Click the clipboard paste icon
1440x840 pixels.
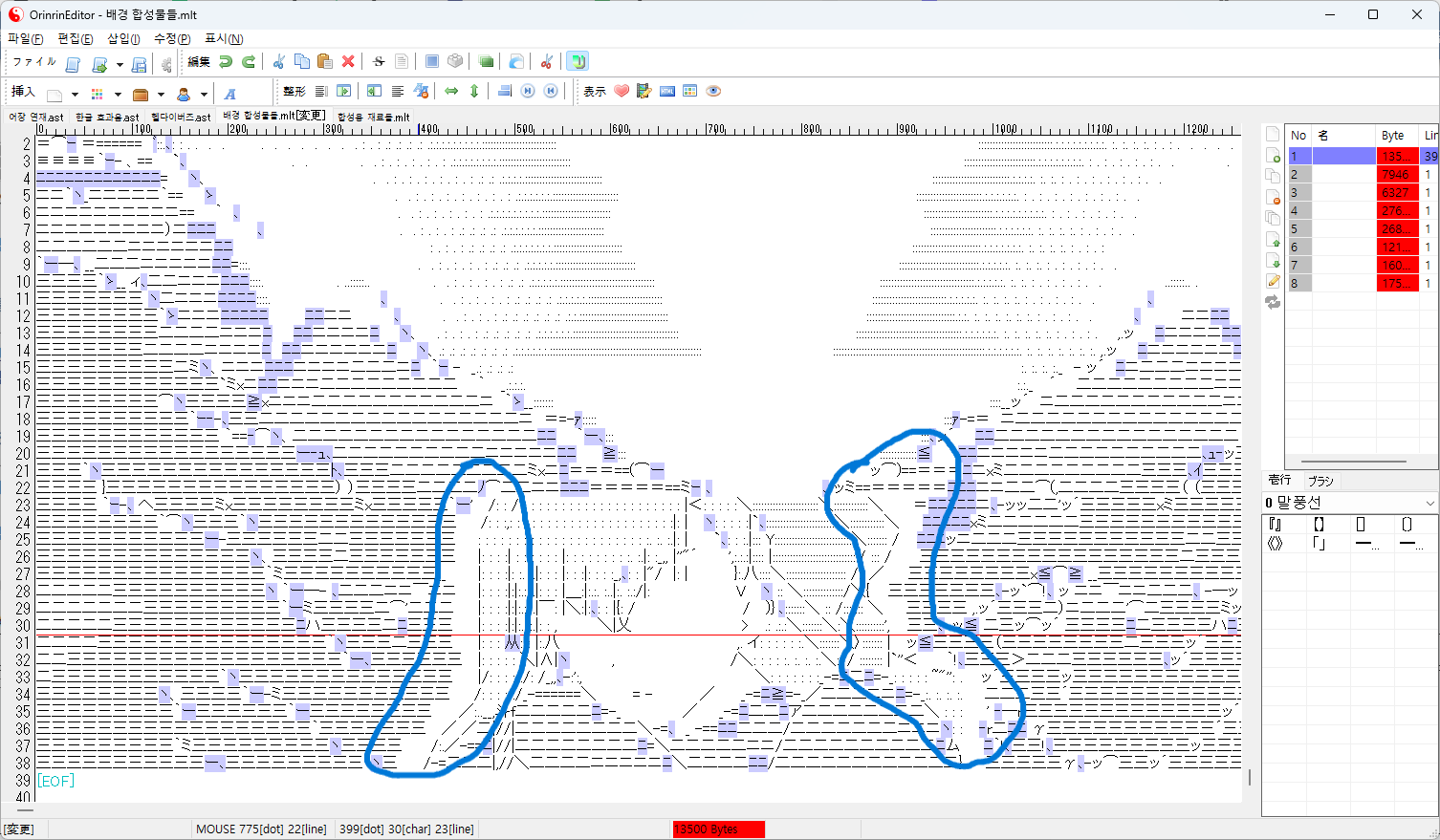pos(325,62)
